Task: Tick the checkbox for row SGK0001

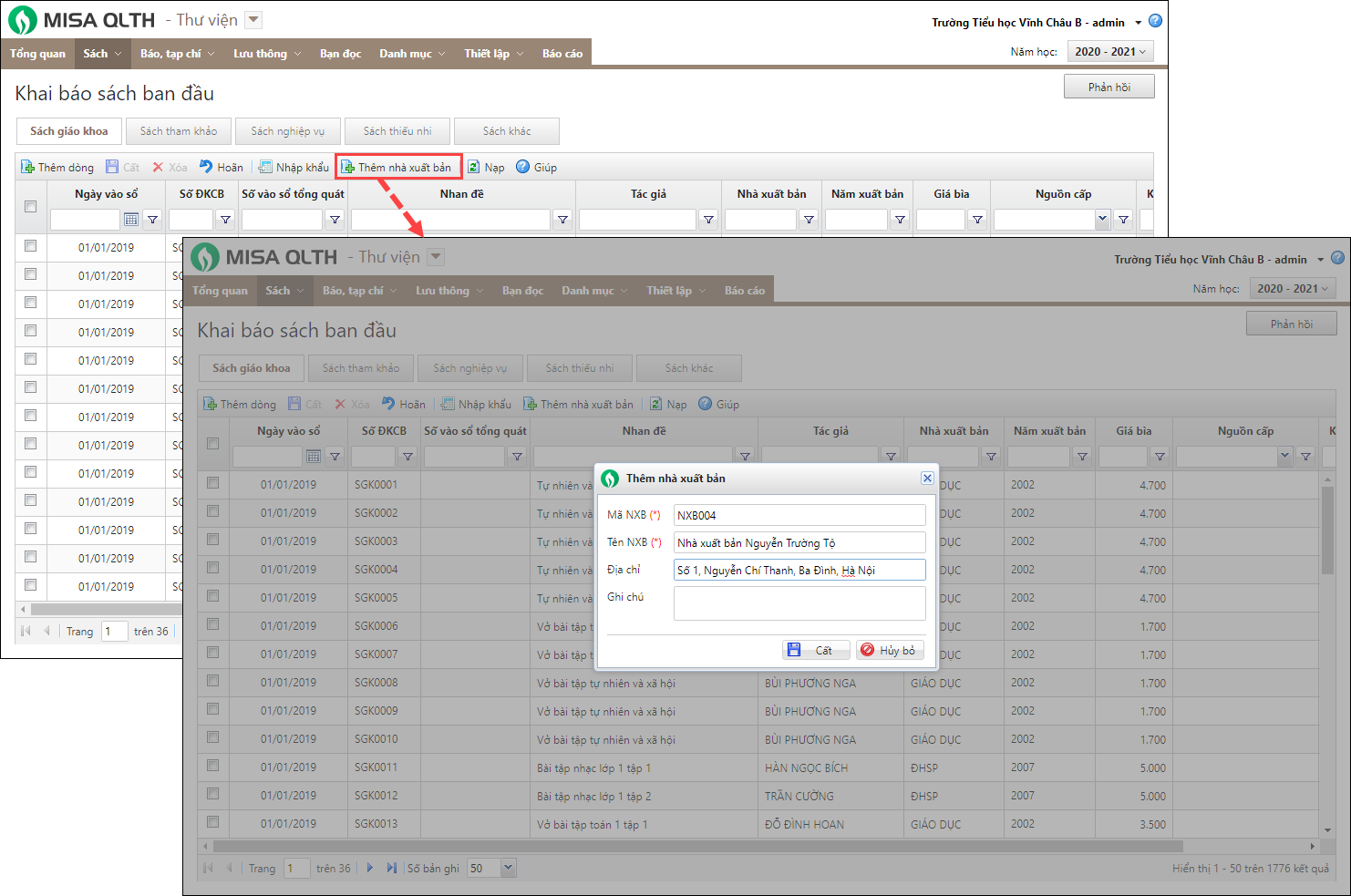Action: click(212, 483)
